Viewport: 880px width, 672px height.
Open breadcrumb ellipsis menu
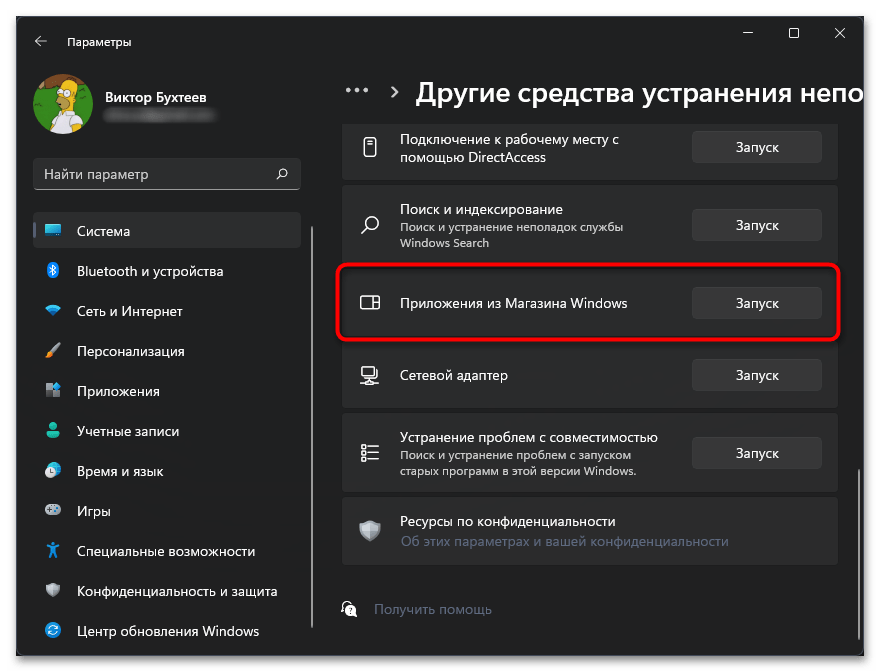(x=357, y=90)
